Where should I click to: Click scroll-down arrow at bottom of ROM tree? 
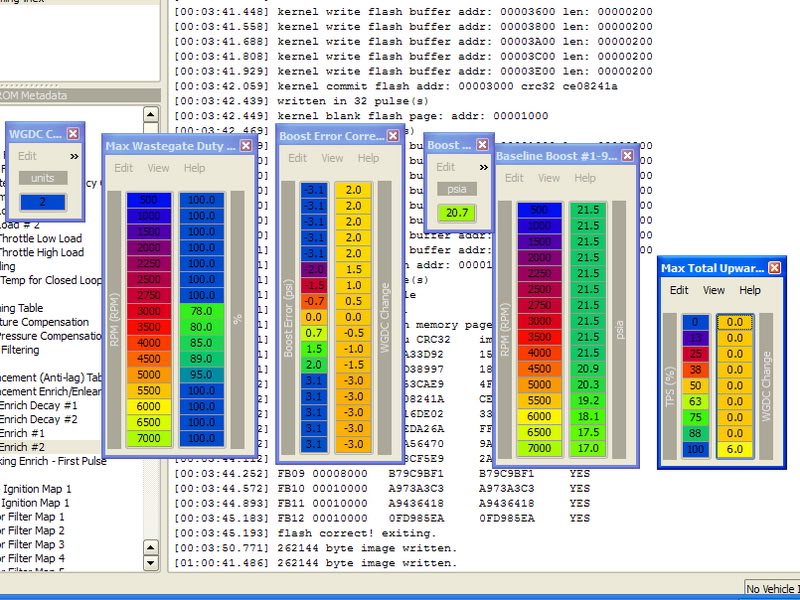click(x=151, y=563)
